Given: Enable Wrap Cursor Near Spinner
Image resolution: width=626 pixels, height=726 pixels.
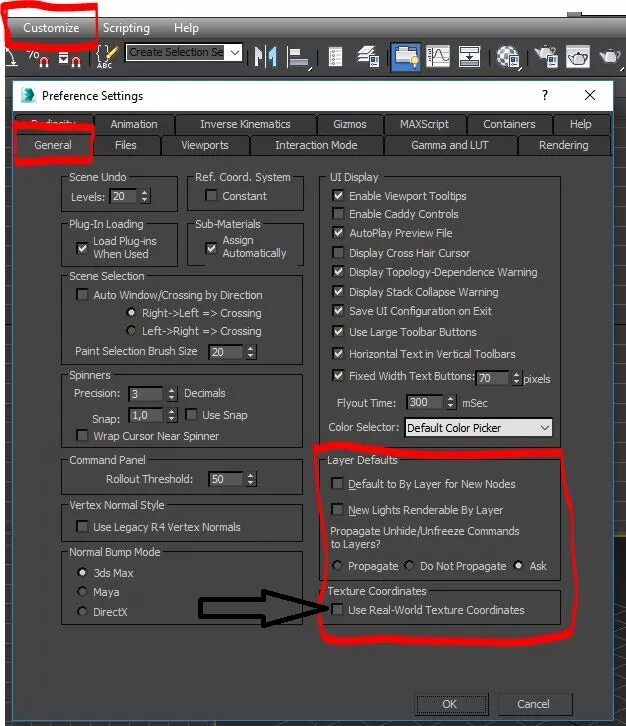Looking at the screenshot, I should click(x=82, y=435).
